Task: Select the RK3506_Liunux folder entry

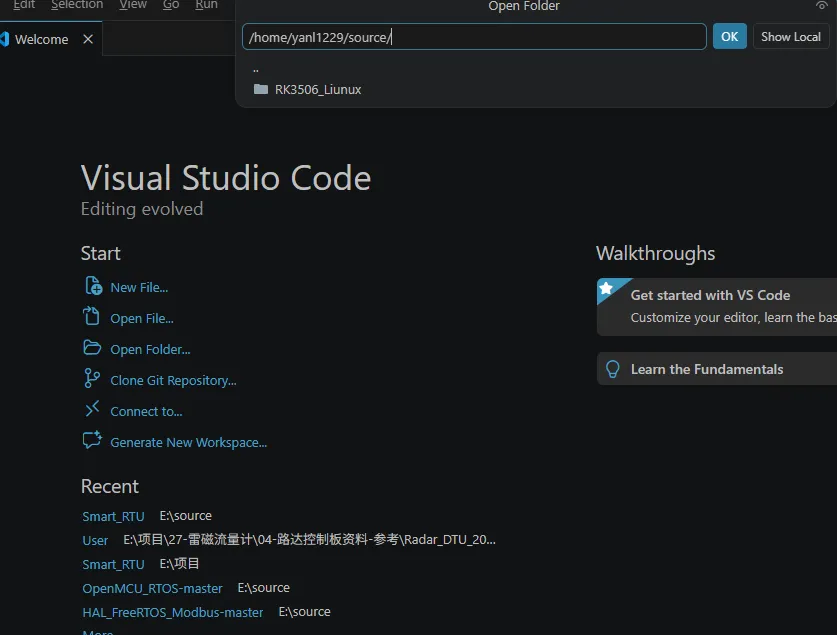Action: (x=535, y=89)
